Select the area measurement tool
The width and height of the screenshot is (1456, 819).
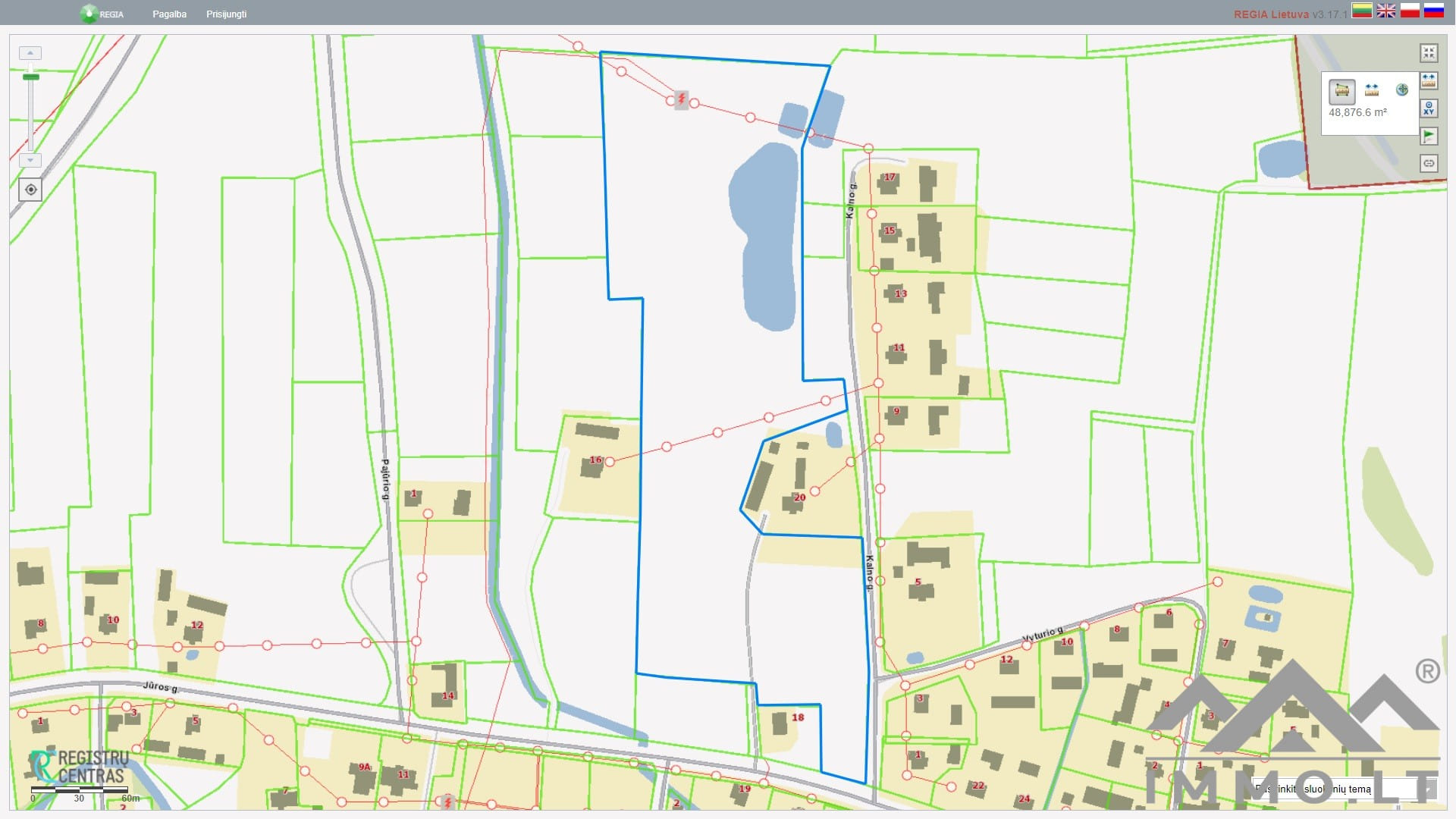pyautogui.click(x=1341, y=90)
